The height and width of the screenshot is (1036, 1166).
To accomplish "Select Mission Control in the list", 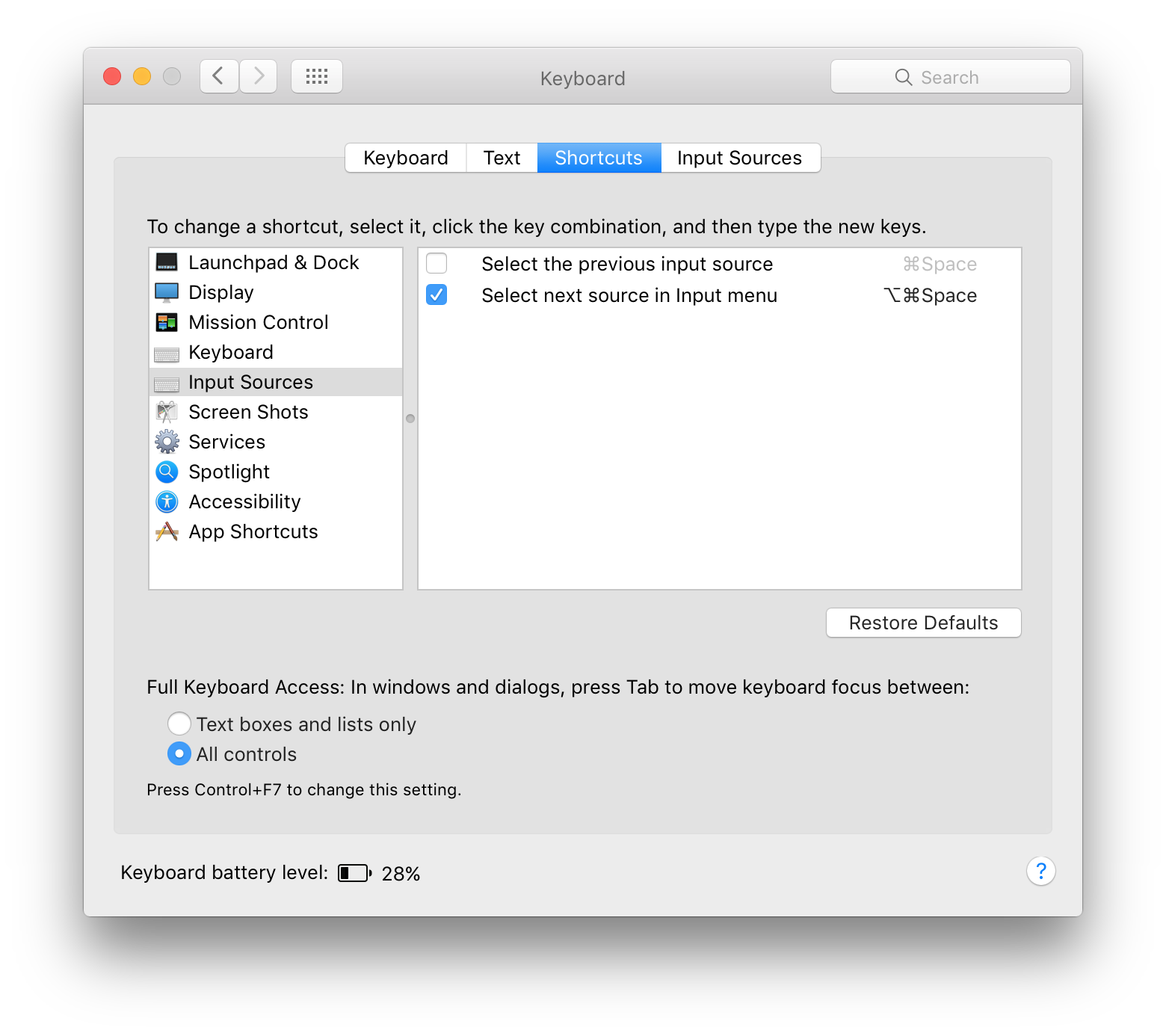I will [x=276, y=322].
